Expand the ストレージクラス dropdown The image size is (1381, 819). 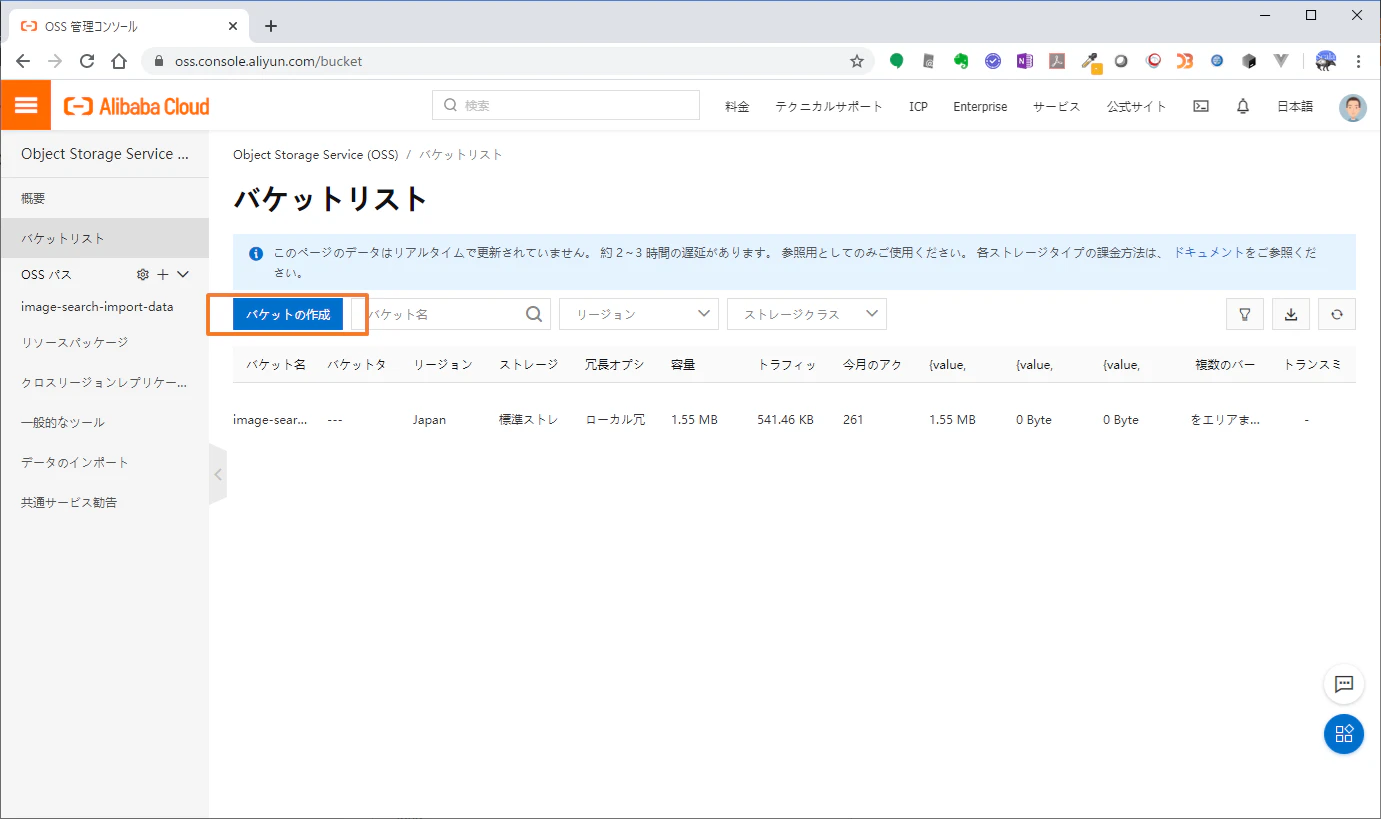click(807, 314)
